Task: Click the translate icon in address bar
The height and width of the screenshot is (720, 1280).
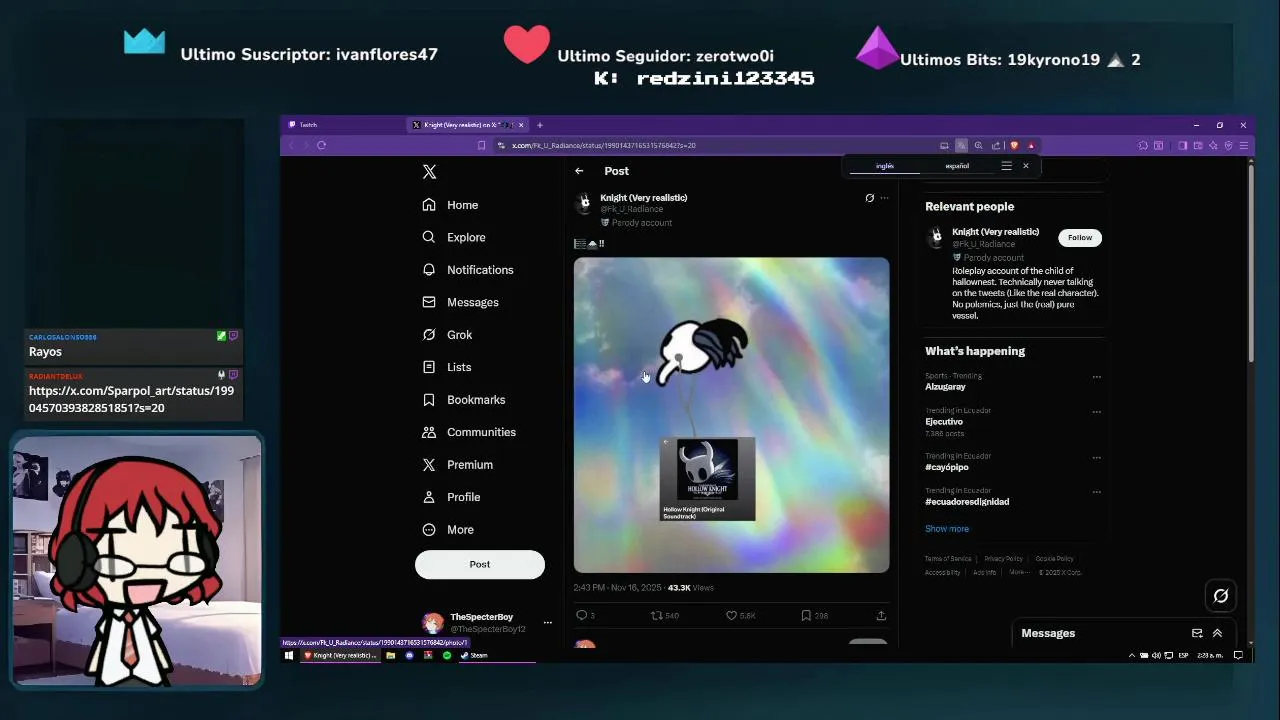Action: (x=961, y=145)
